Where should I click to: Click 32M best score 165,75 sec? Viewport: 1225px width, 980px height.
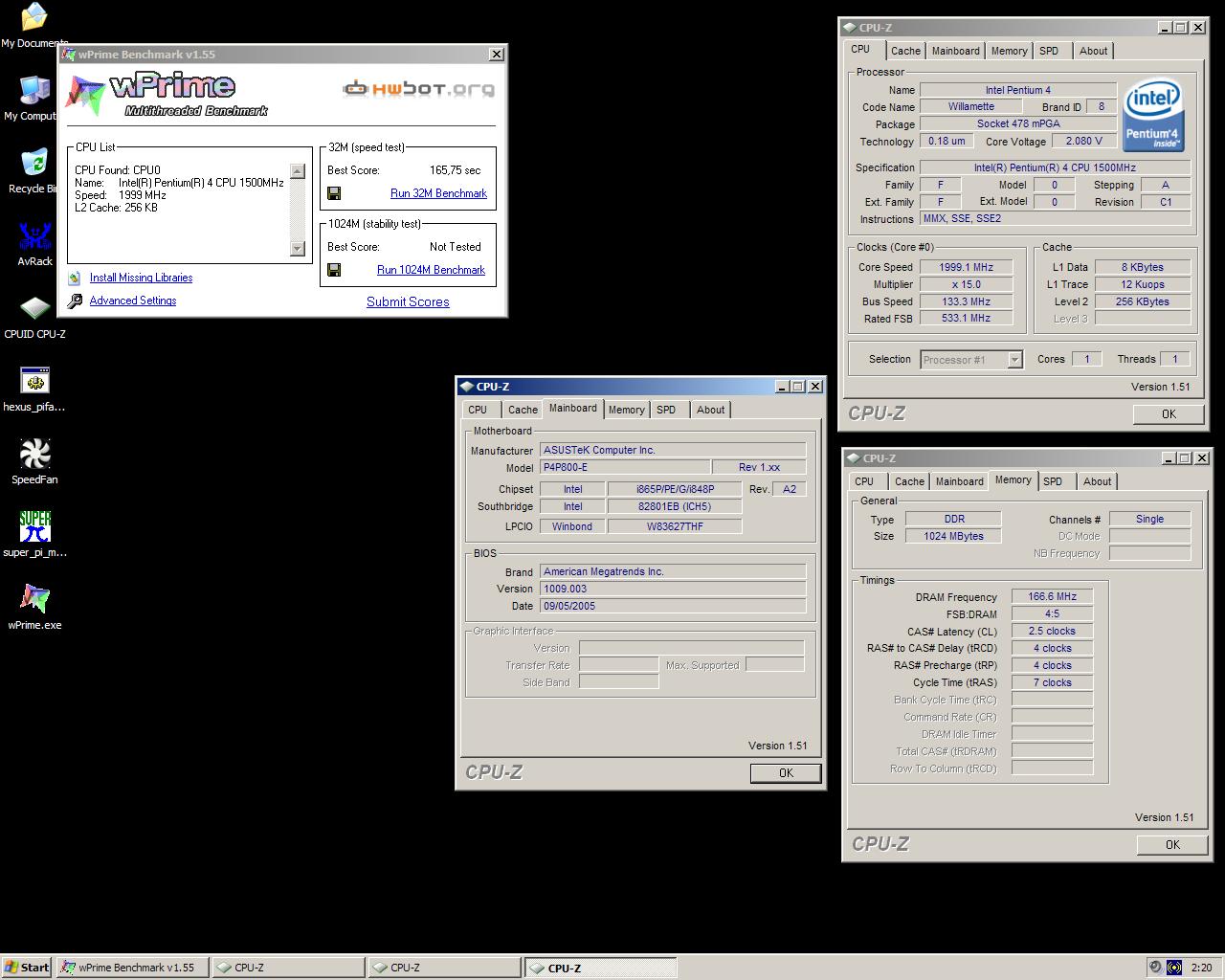tap(455, 170)
